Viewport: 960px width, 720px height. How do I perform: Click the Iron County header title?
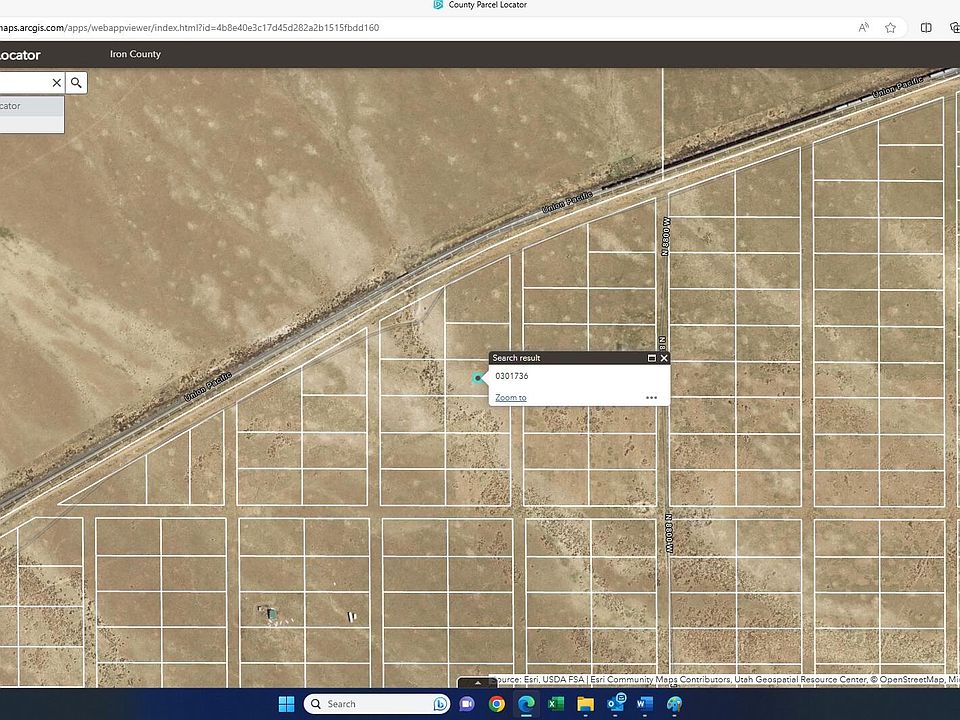(x=135, y=54)
